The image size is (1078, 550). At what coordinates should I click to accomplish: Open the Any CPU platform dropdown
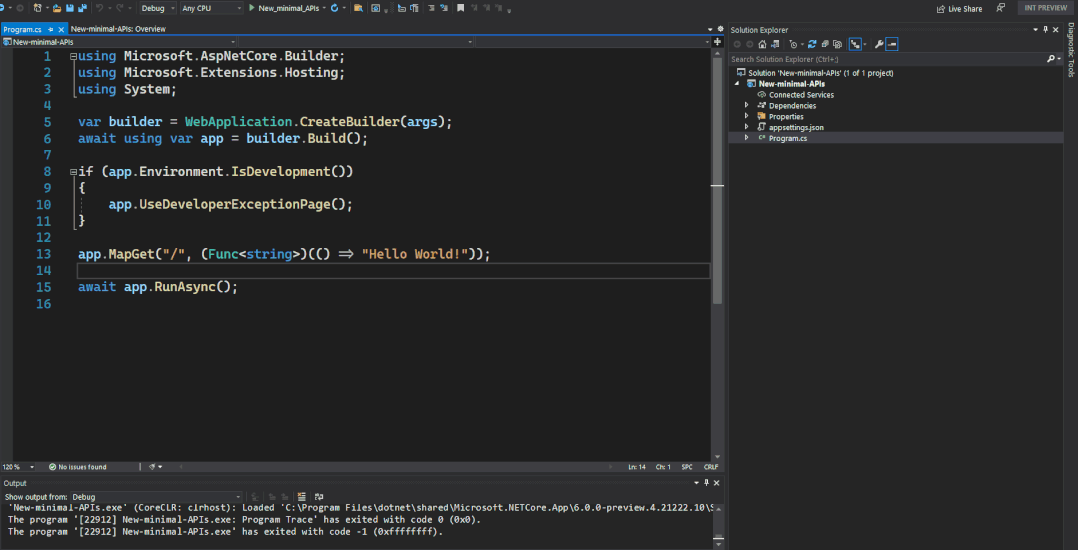tap(212, 8)
